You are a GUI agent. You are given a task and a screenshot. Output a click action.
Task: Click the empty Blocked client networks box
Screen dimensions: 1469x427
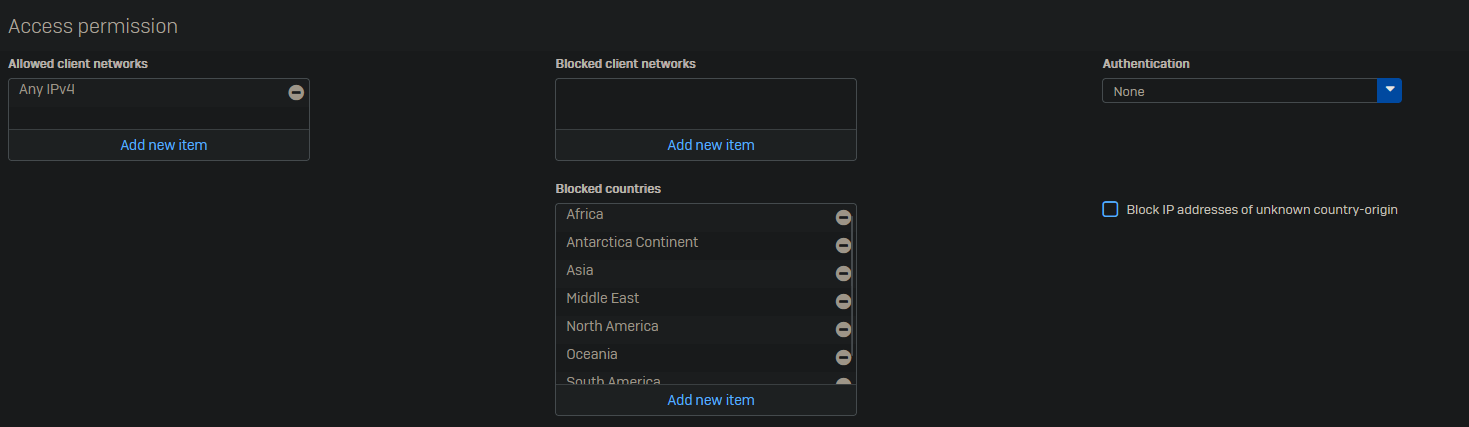tap(705, 104)
